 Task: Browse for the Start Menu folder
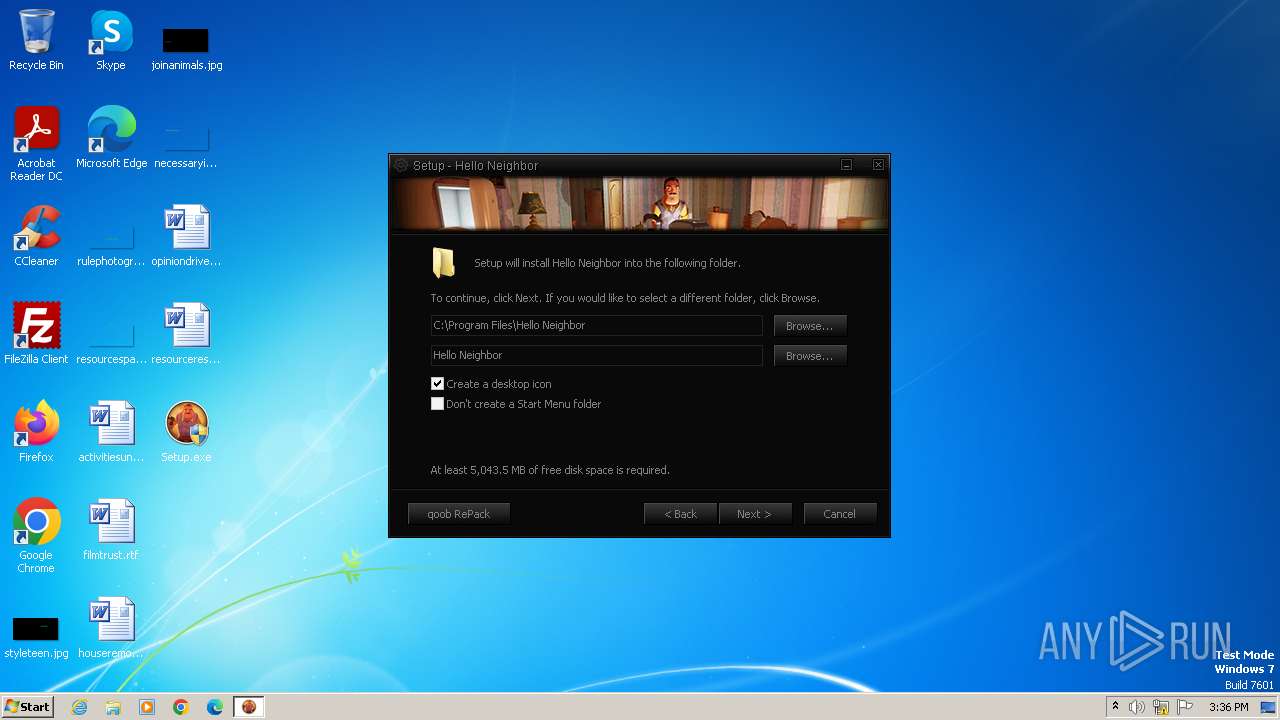point(810,356)
